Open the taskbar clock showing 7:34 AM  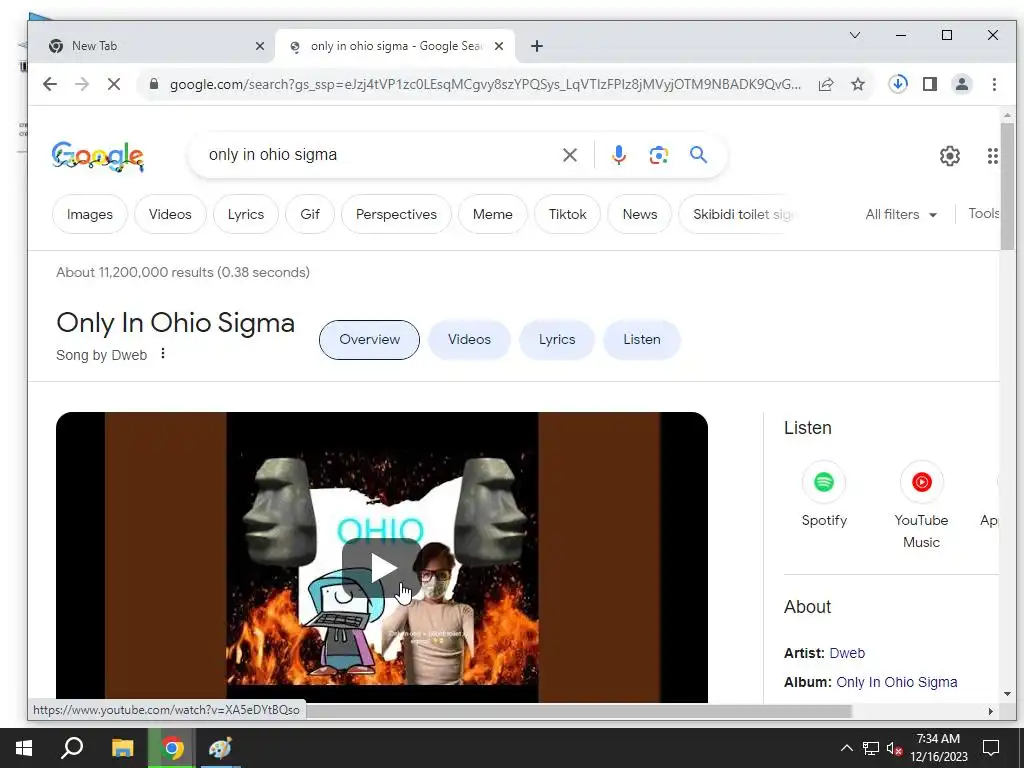coord(938,748)
